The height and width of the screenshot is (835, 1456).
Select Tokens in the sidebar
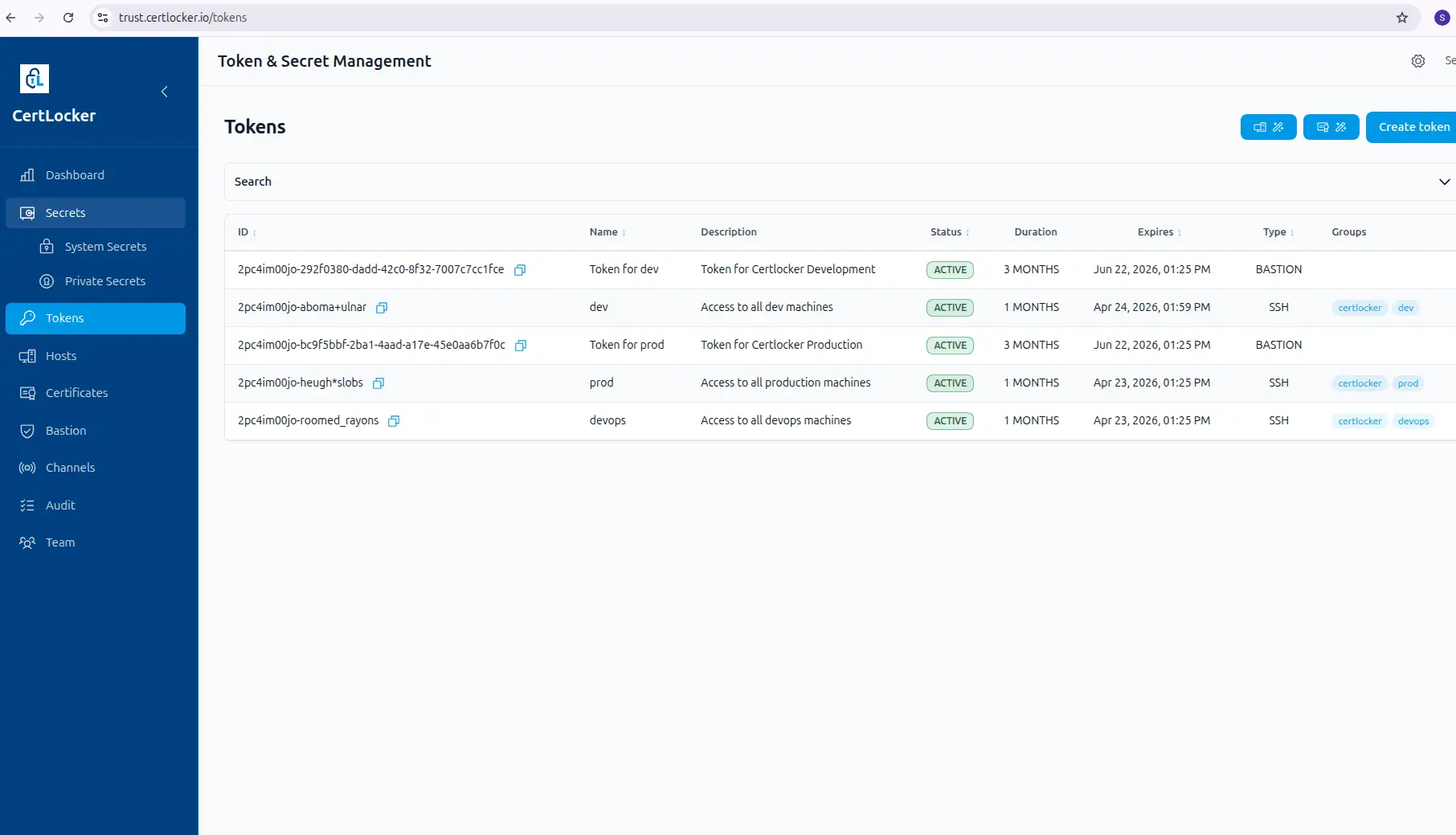click(x=96, y=318)
